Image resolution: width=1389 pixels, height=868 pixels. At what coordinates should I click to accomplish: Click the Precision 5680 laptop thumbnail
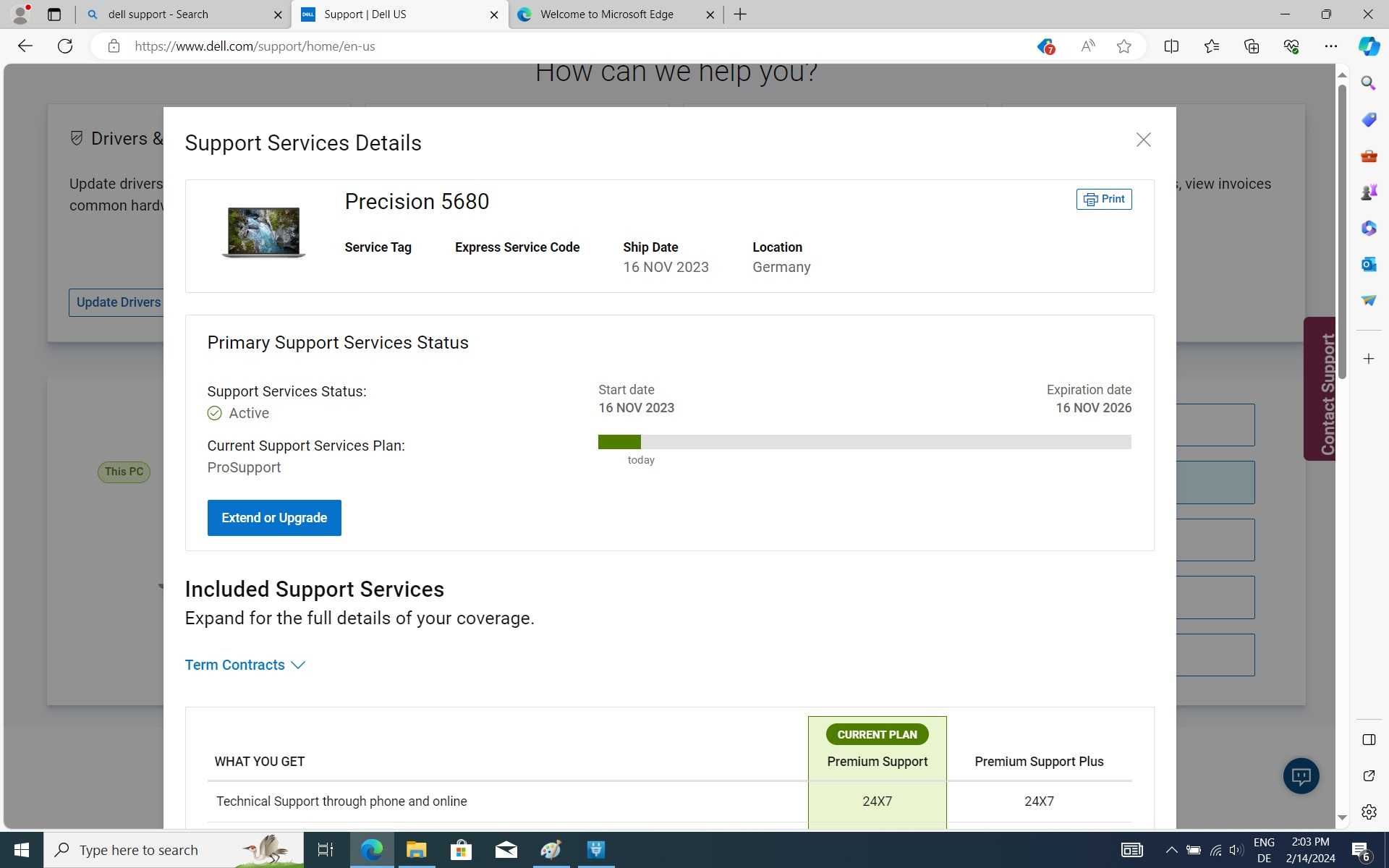tap(263, 231)
